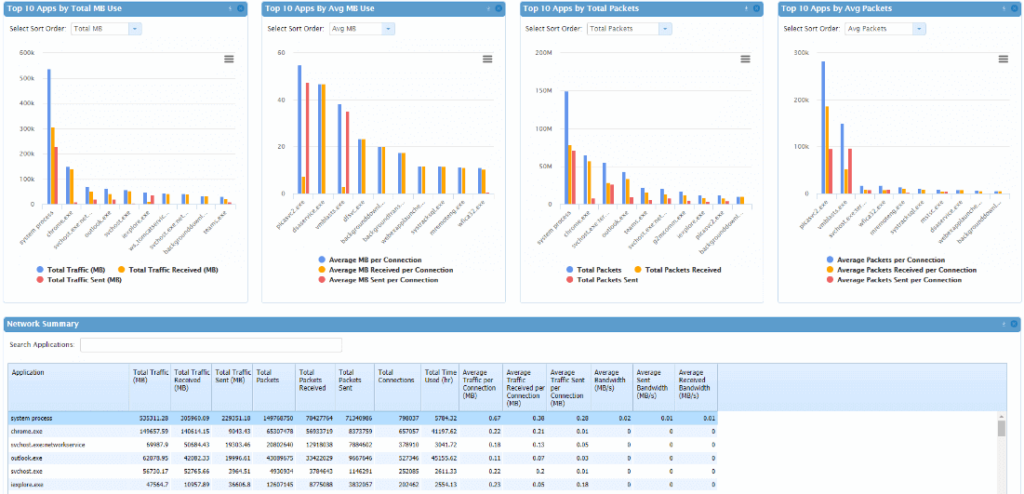Image resolution: width=1024 pixels, height=494 pixels.
Task: Sort table by Total Traffic (MB) column header
Action: pyautogui.click(x=150, y=387)
